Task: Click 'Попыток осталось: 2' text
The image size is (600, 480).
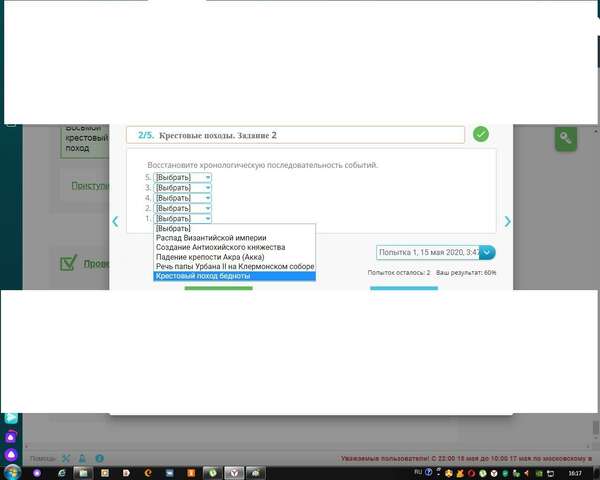Action: (x=399, y=273)
